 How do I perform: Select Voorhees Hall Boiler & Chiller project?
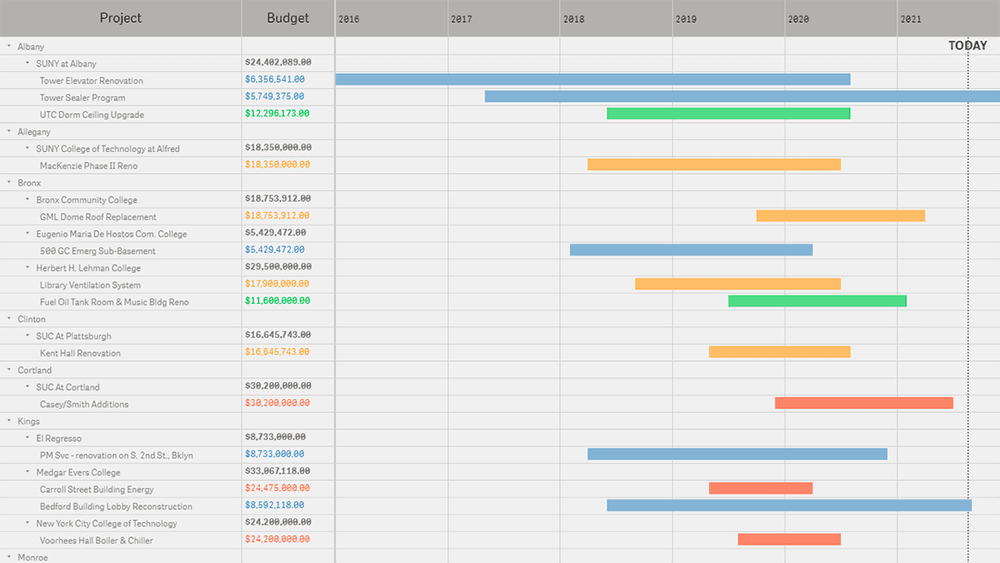click(x=96, y=541)
